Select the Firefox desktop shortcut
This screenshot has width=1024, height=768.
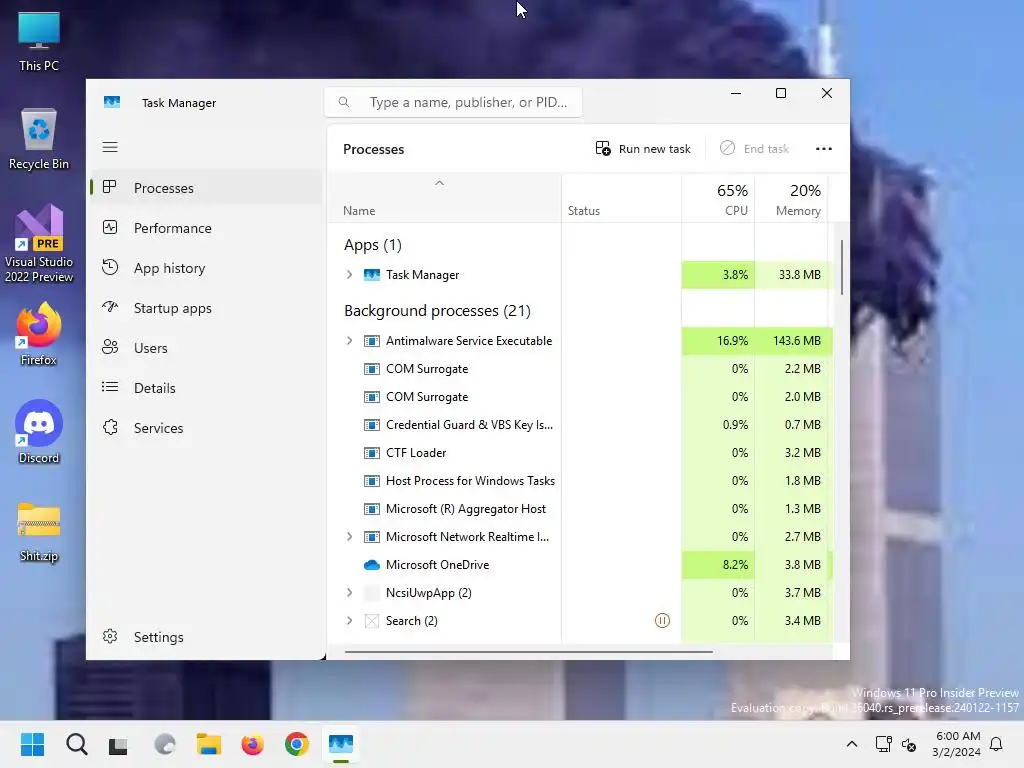[39, 334]
